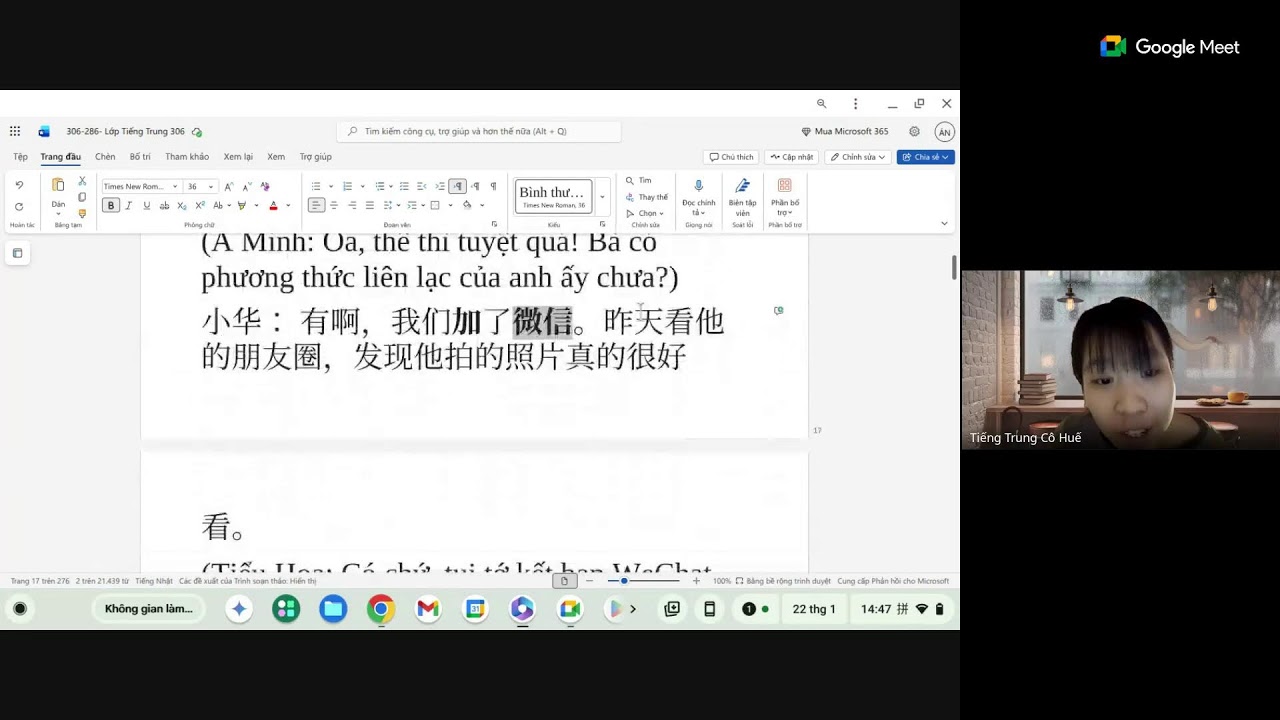The height and width of the screenshot is (720, 1280).
Task: Click the Chú thích (Comments) button
Action: pos(731,157)
